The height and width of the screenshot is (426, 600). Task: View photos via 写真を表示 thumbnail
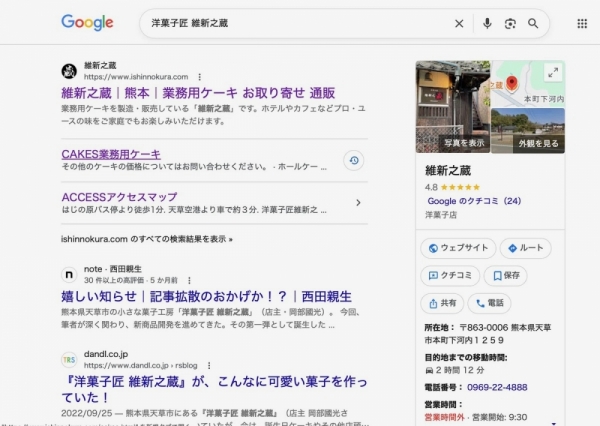(453, 107)
